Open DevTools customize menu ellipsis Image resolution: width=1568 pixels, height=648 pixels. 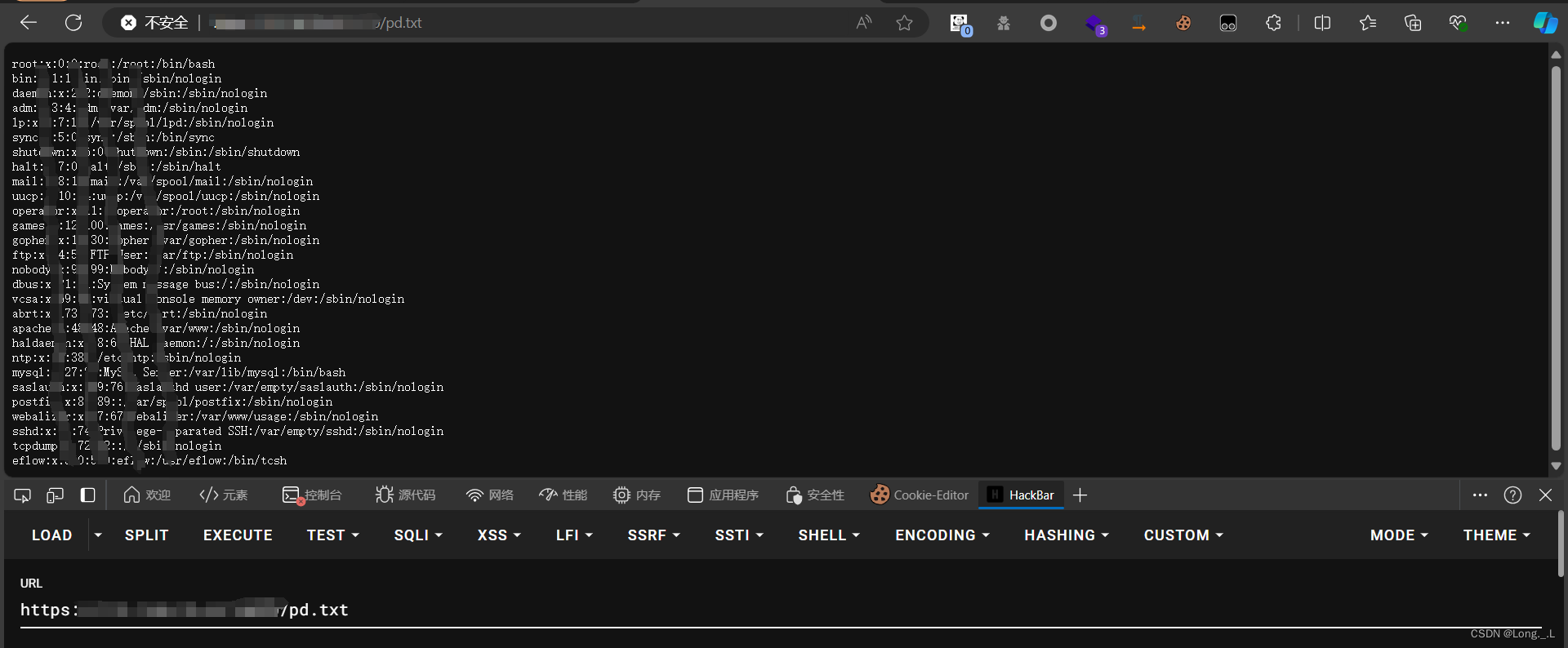(1480, 495)
